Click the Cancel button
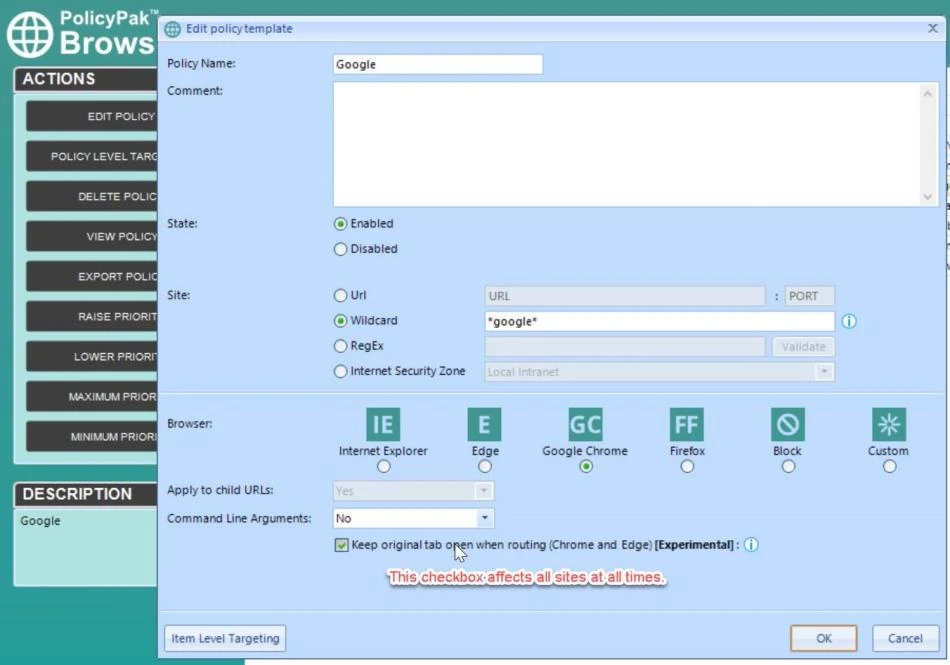 tap(905, 638)
